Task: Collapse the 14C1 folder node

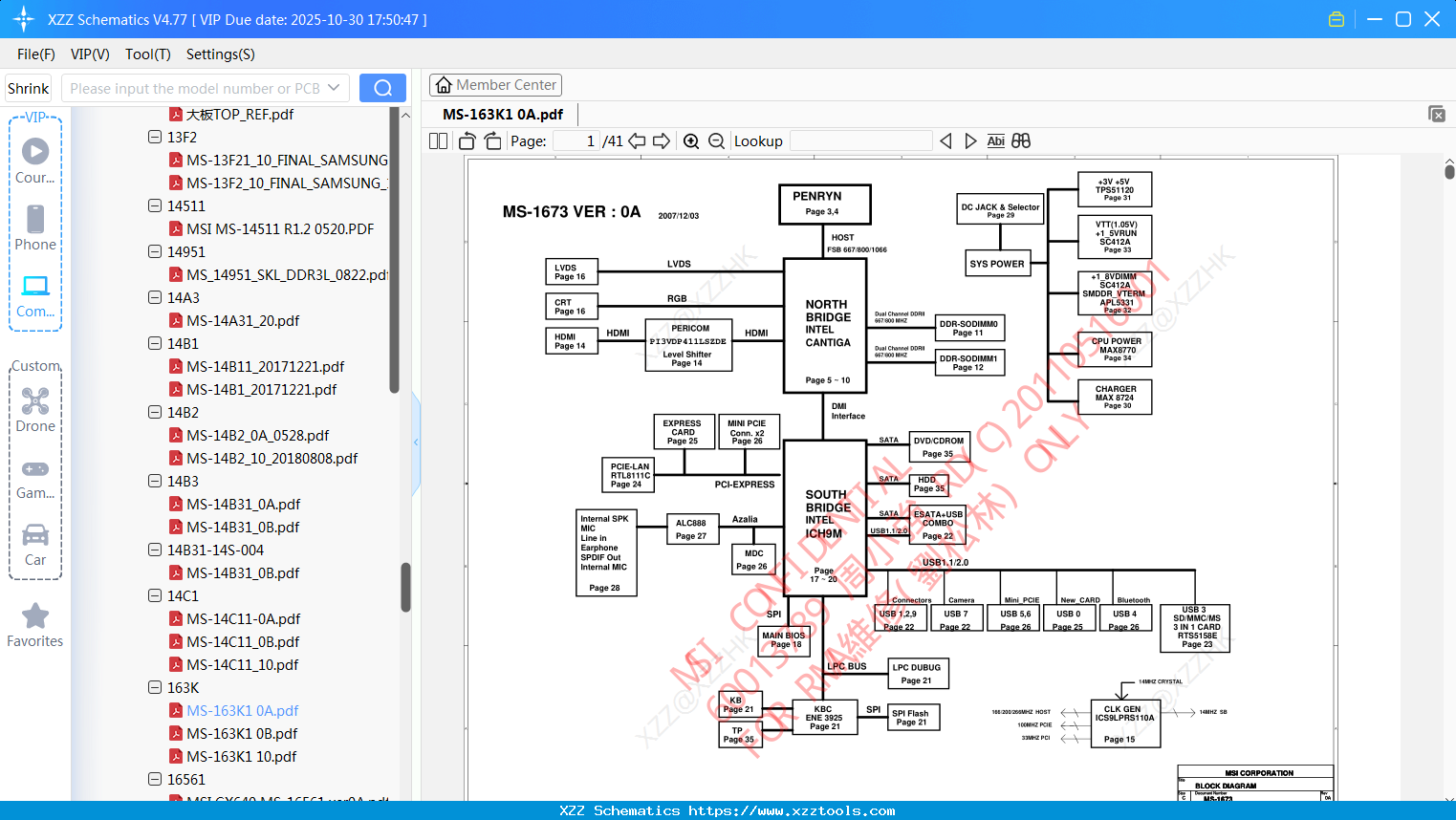Action: (155, 595)
